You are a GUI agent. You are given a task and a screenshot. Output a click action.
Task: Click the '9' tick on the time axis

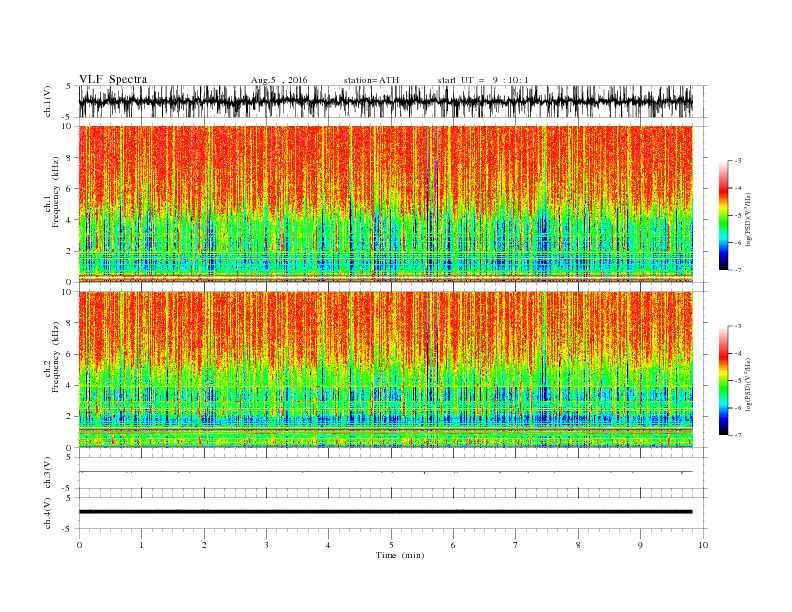pyautogui.click(x=640, y=545)
